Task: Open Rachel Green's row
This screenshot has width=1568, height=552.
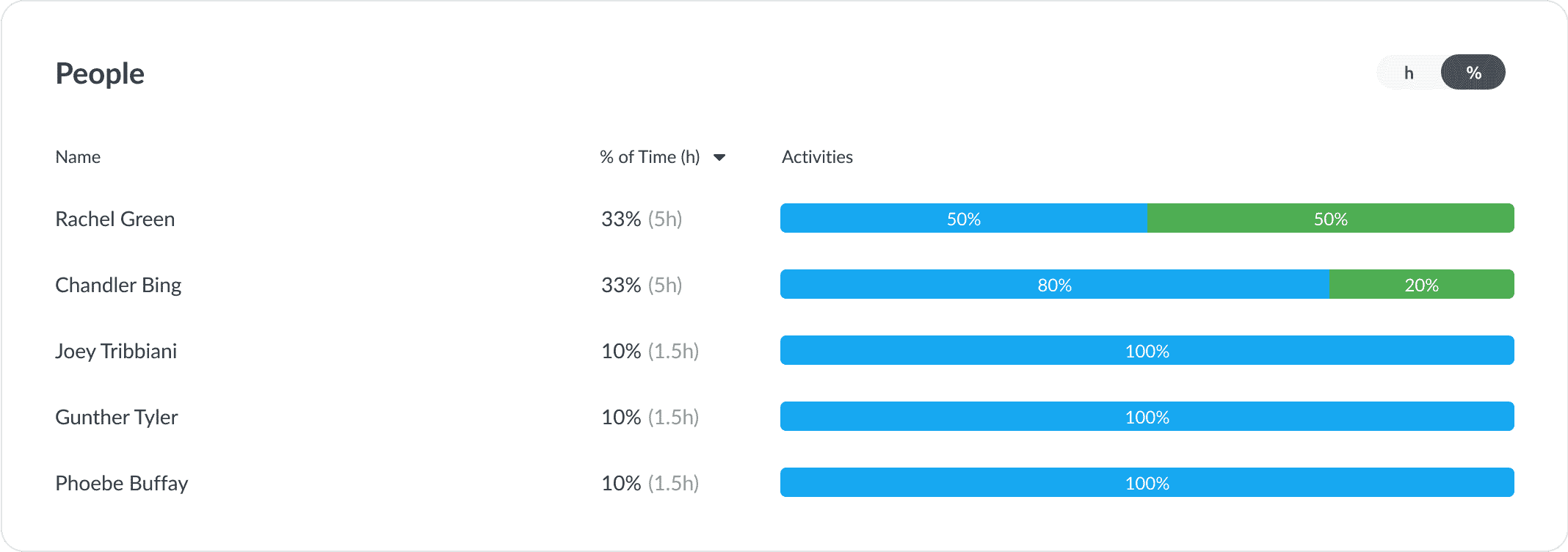Action: (115, 219)
